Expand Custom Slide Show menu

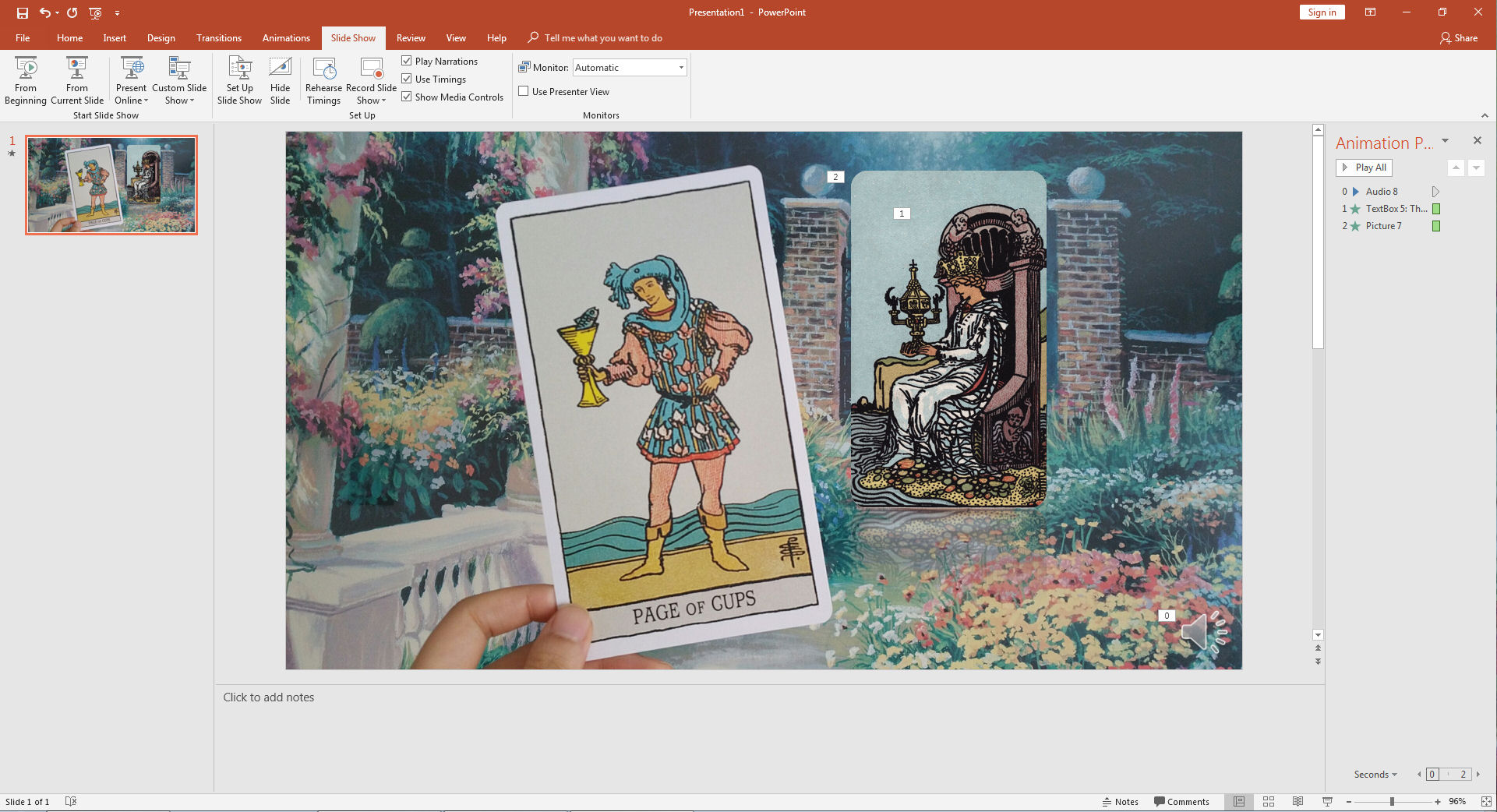tap(179, 94)
